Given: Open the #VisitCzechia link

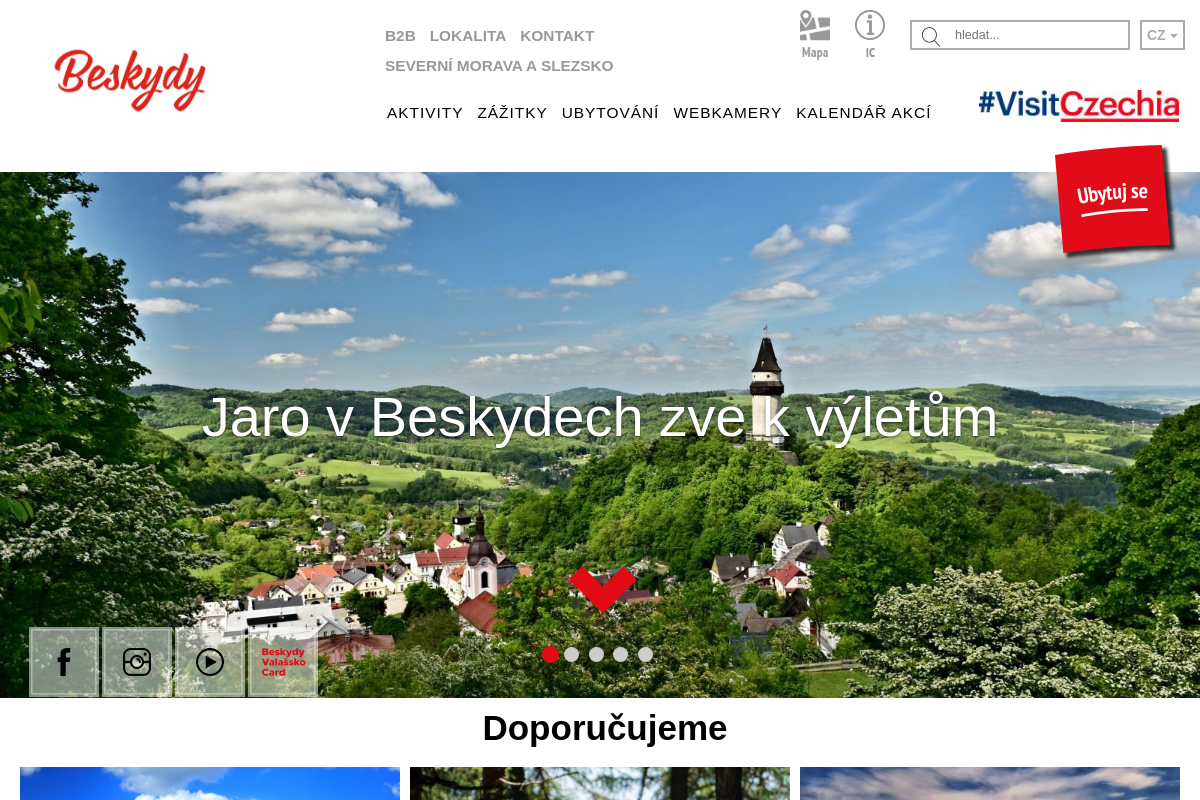Looking at the screenshot, I should click(1078, 103).
